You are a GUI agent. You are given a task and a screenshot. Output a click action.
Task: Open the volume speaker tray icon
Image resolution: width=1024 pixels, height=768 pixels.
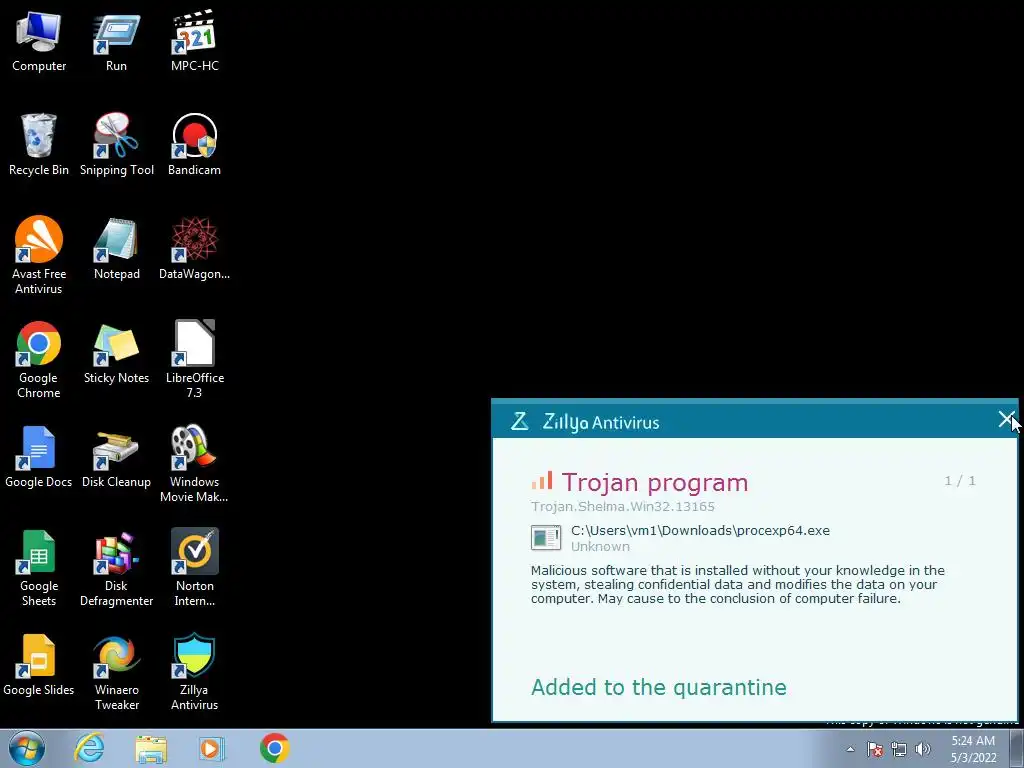coord(923,749)
